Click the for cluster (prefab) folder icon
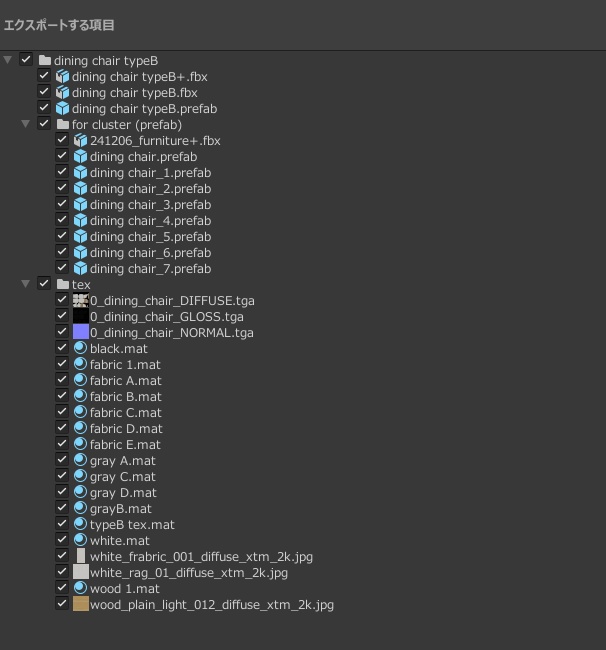Image resolution: width=606 pixels, height=650 pixels. (x=63, y=124)
